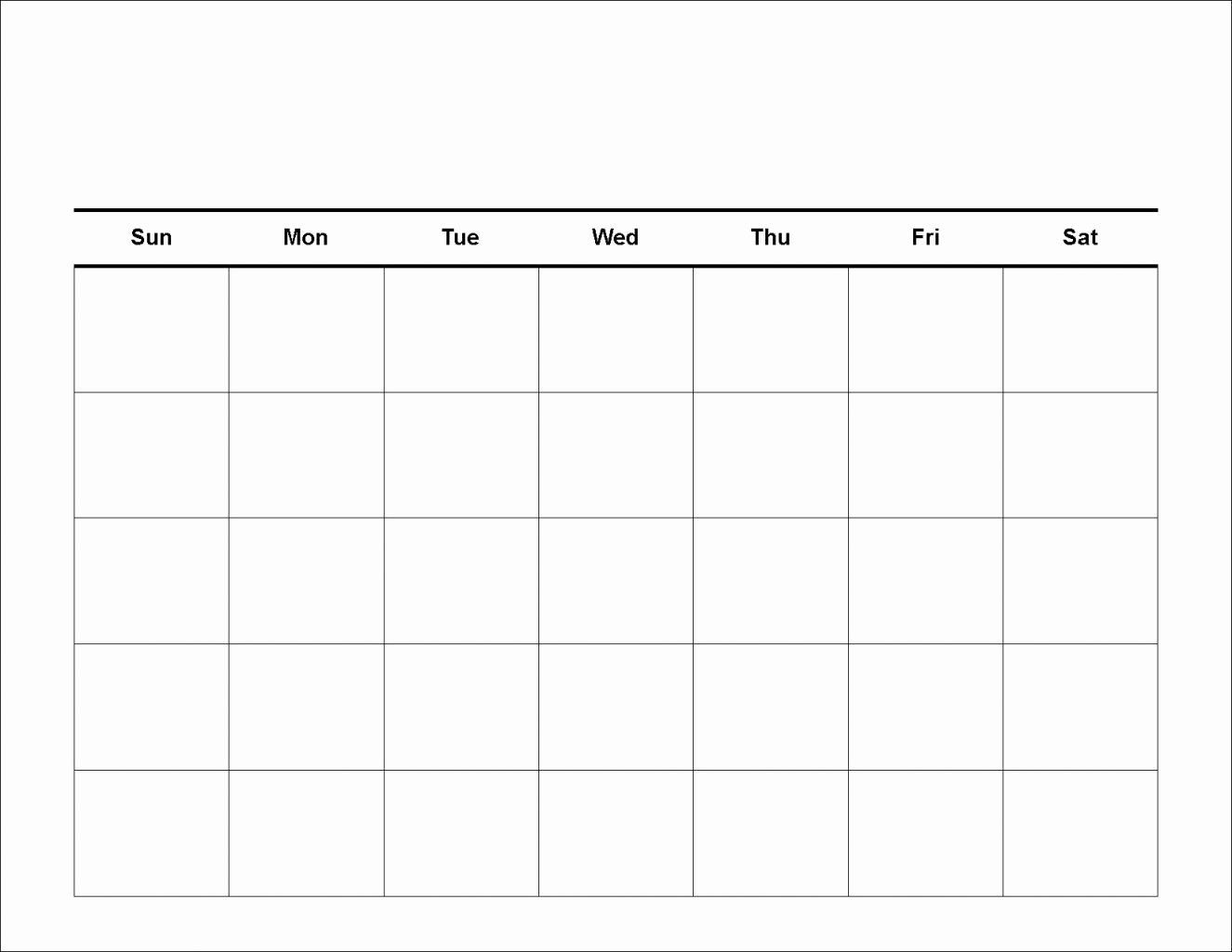Click the Sat column header
The height and width of the screenshot is (952, 1232).
click(x=1080, y=237)
